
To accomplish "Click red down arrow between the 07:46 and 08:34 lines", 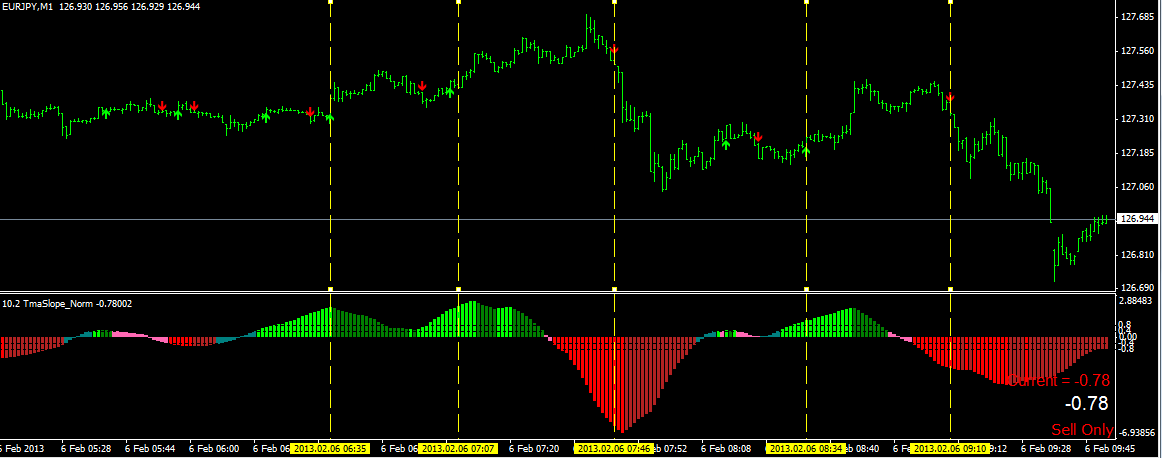I will point(757,136).
